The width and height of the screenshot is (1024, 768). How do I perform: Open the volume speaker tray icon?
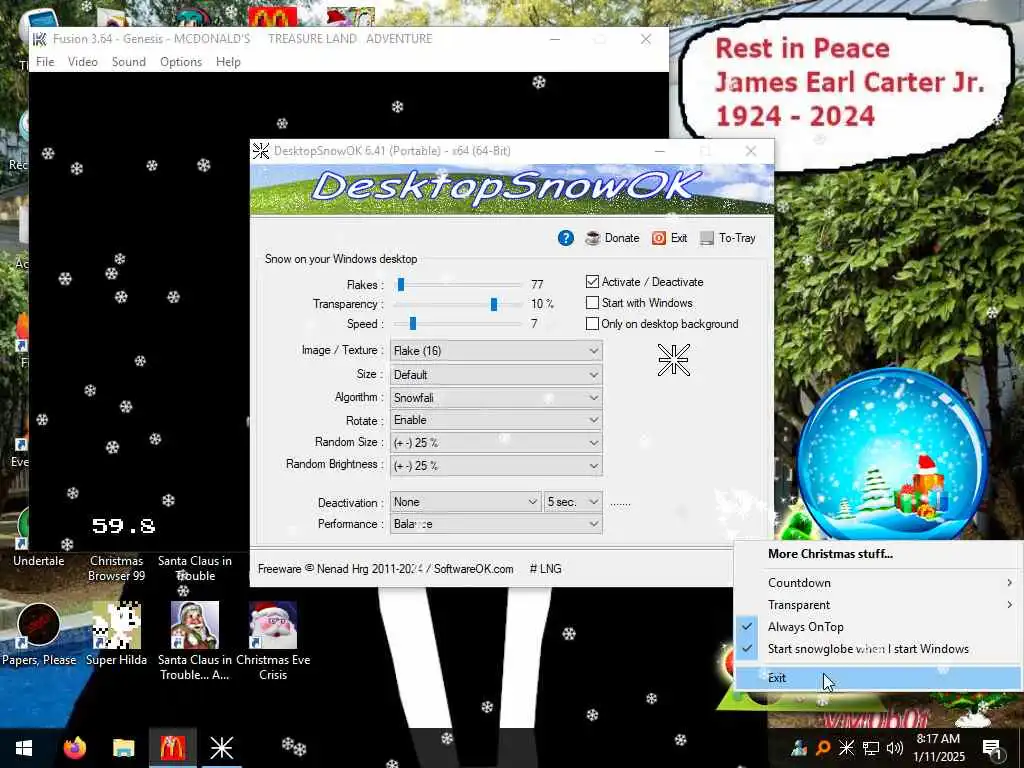pos(895,748)
